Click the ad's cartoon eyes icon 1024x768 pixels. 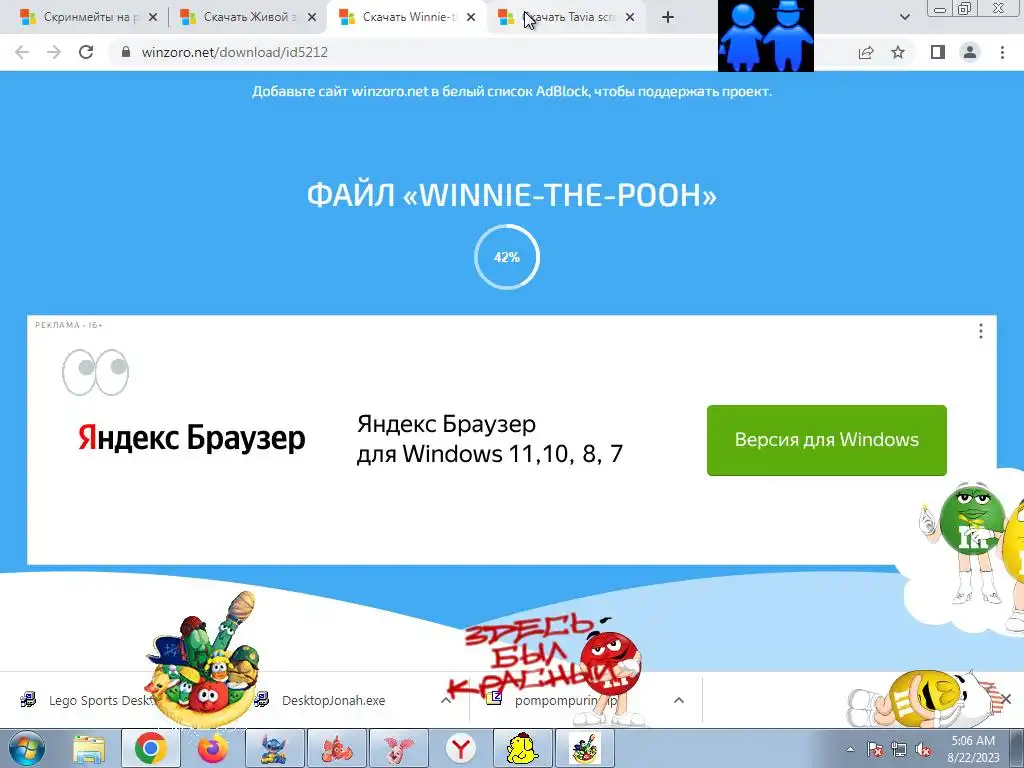pos(95,372)
